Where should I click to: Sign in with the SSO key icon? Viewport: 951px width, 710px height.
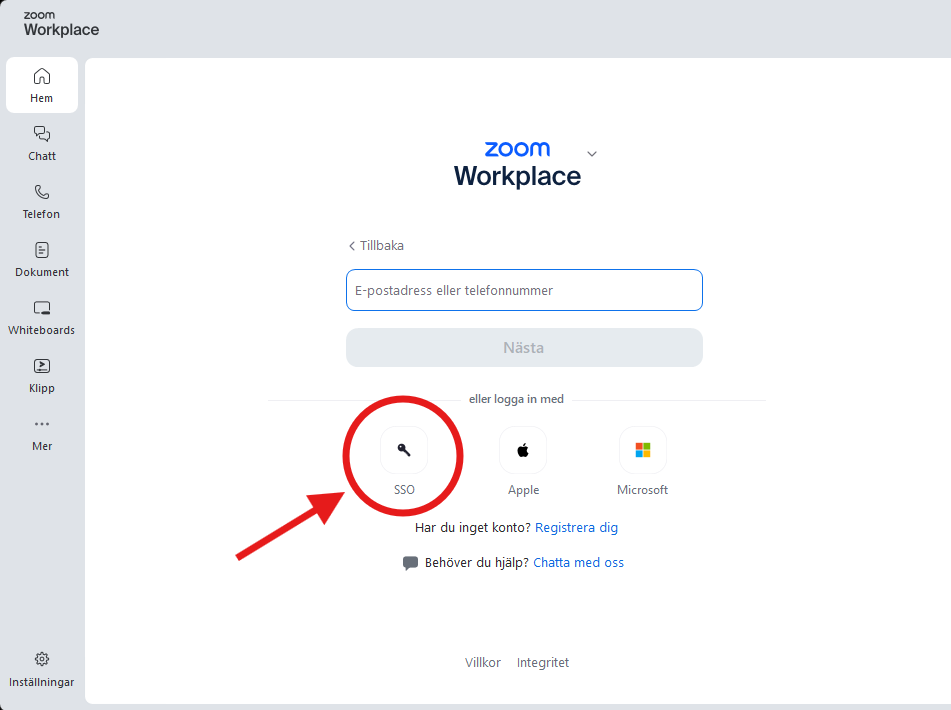pos(404,450)
